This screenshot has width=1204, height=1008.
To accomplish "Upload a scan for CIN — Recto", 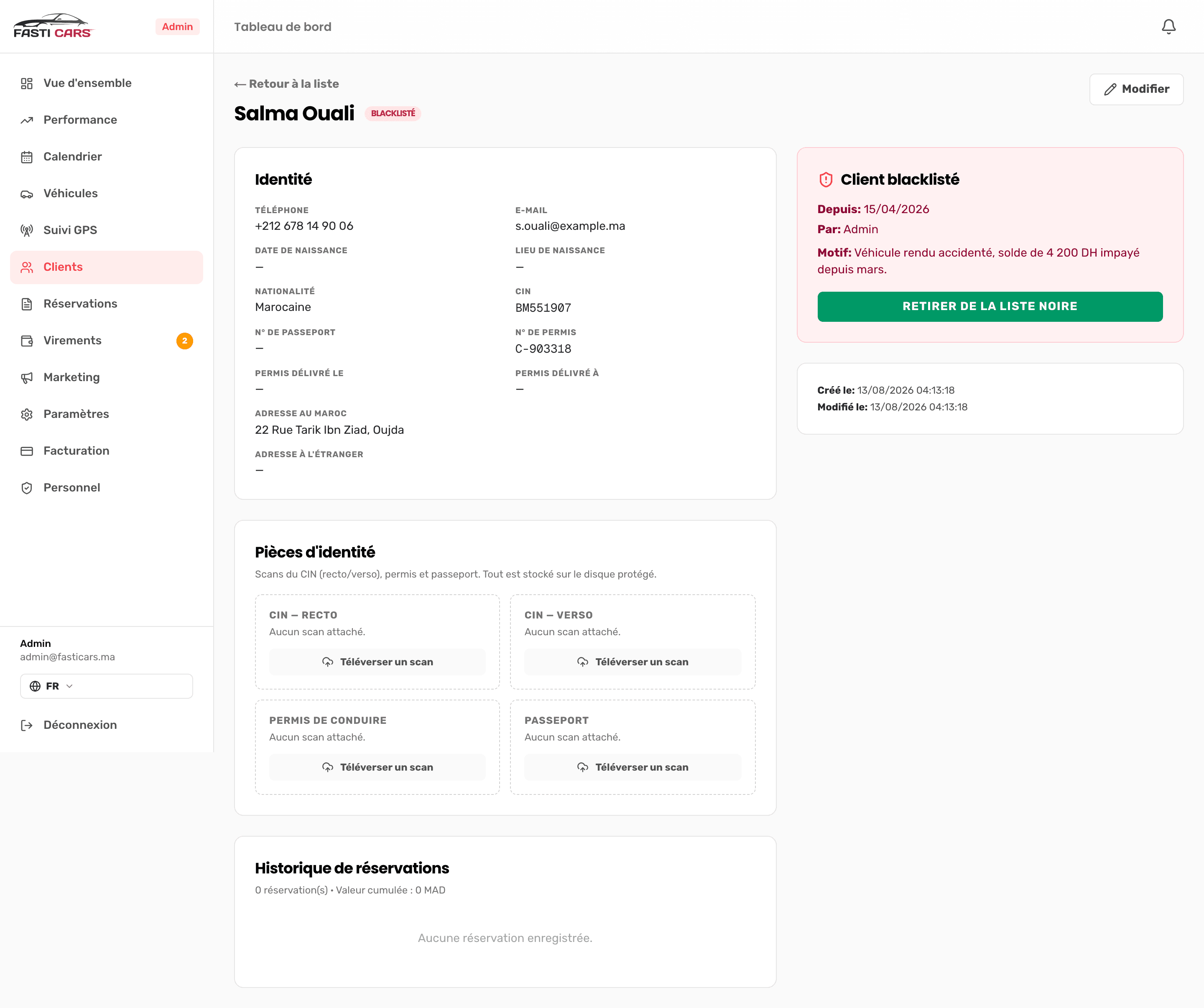I will 377,662.
